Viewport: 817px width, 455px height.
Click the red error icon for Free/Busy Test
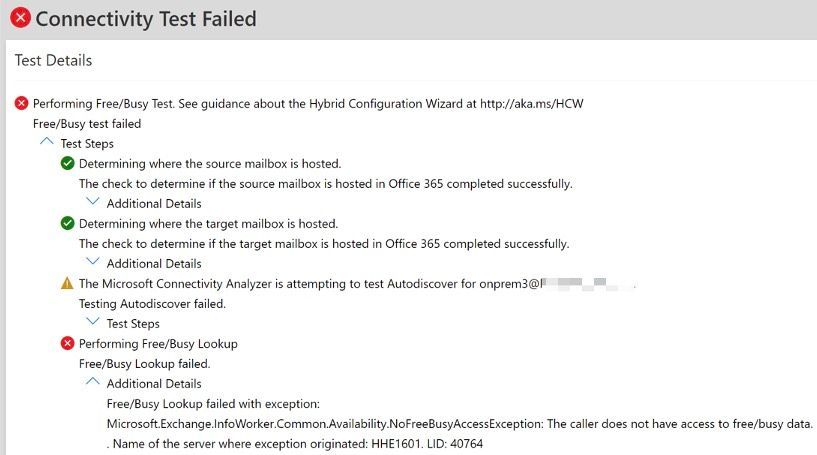point(22,103)
